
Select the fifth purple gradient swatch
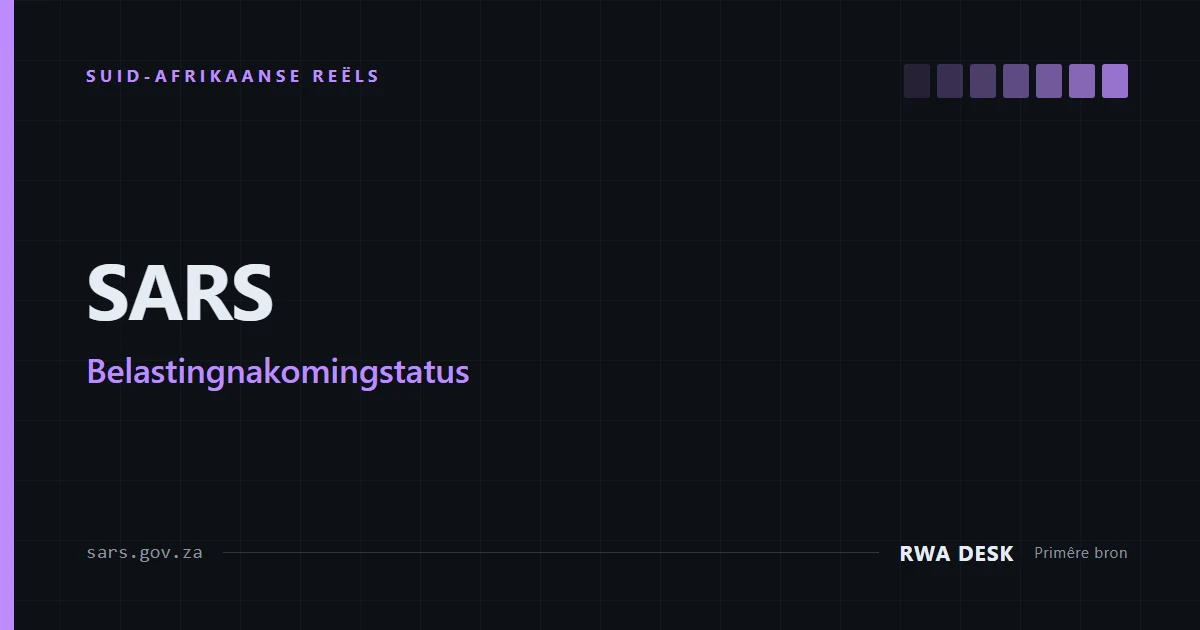tap(1049, 81)
